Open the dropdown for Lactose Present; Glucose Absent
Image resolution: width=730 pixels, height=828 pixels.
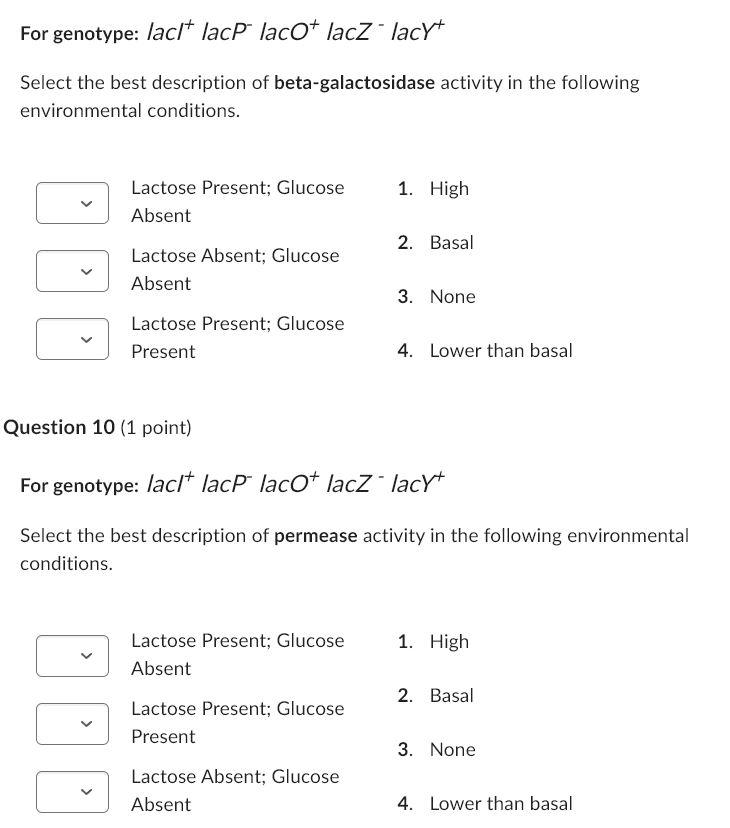[72, 202]
